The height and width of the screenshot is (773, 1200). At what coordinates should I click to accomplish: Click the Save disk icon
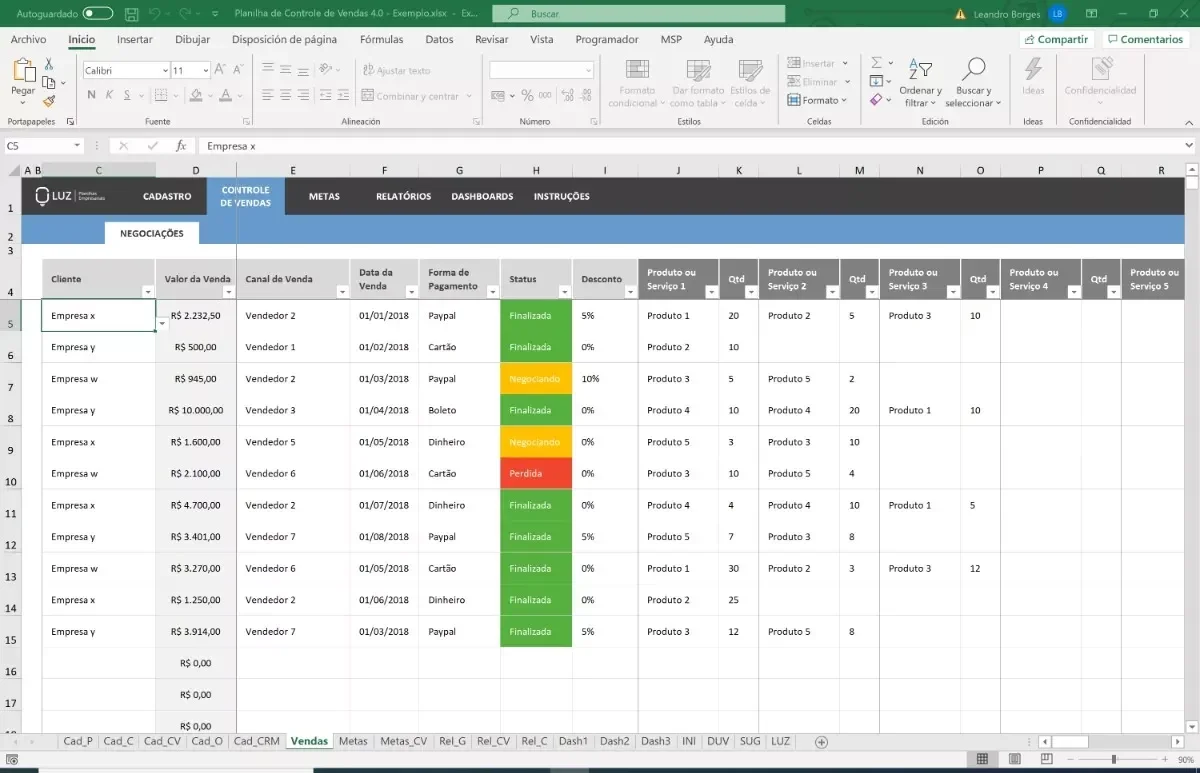(132, 14)
